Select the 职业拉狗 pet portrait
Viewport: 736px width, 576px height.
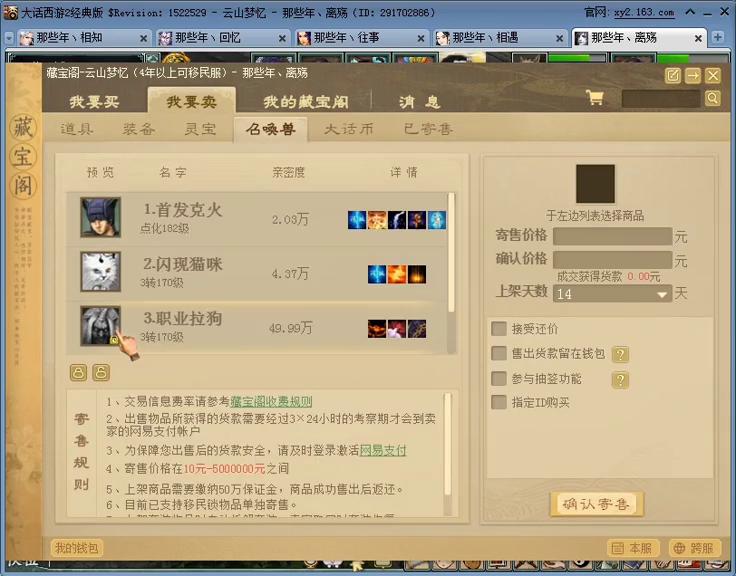(x=100, y=326)
